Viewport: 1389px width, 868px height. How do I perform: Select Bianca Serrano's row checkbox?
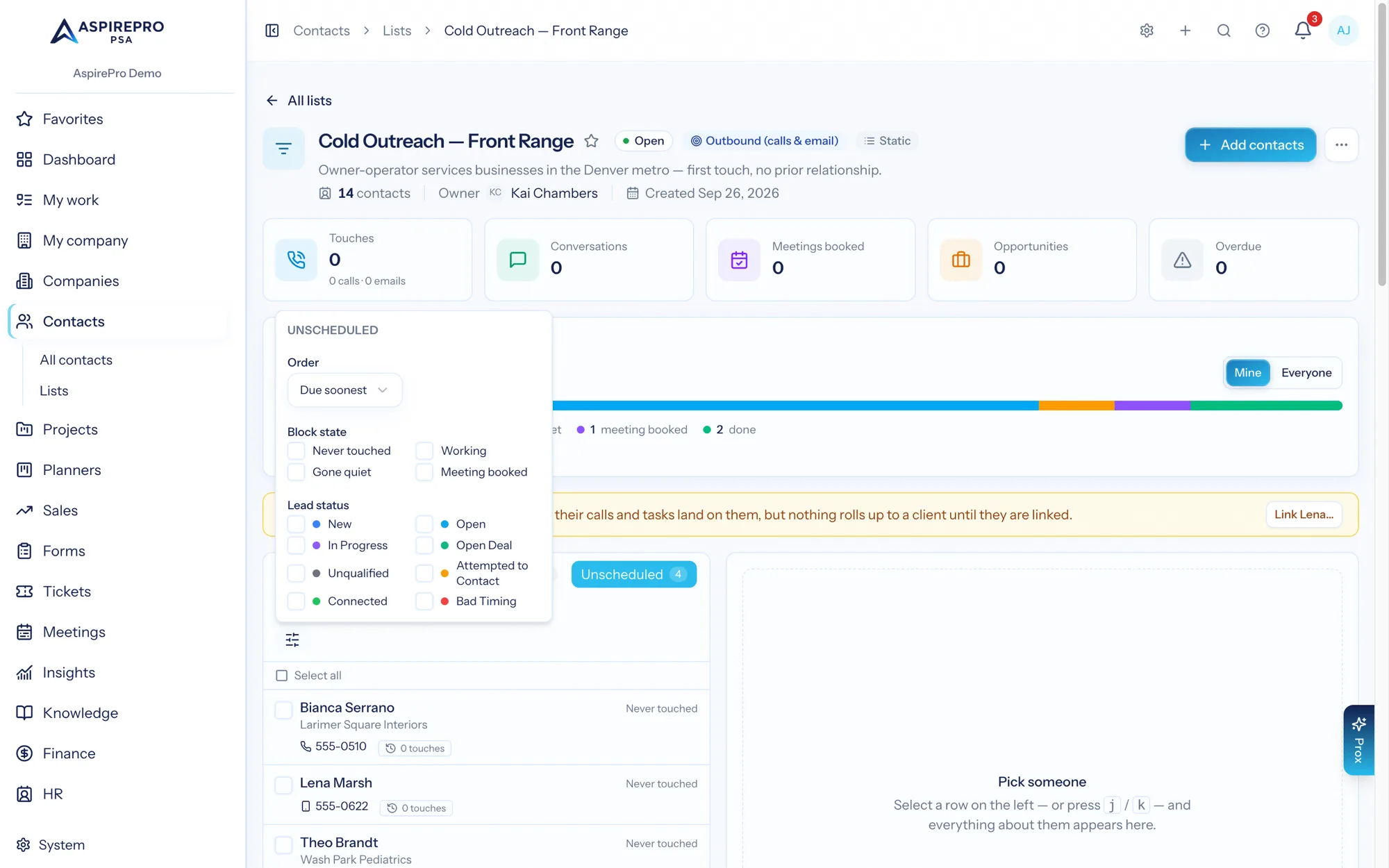pos(283,710)
